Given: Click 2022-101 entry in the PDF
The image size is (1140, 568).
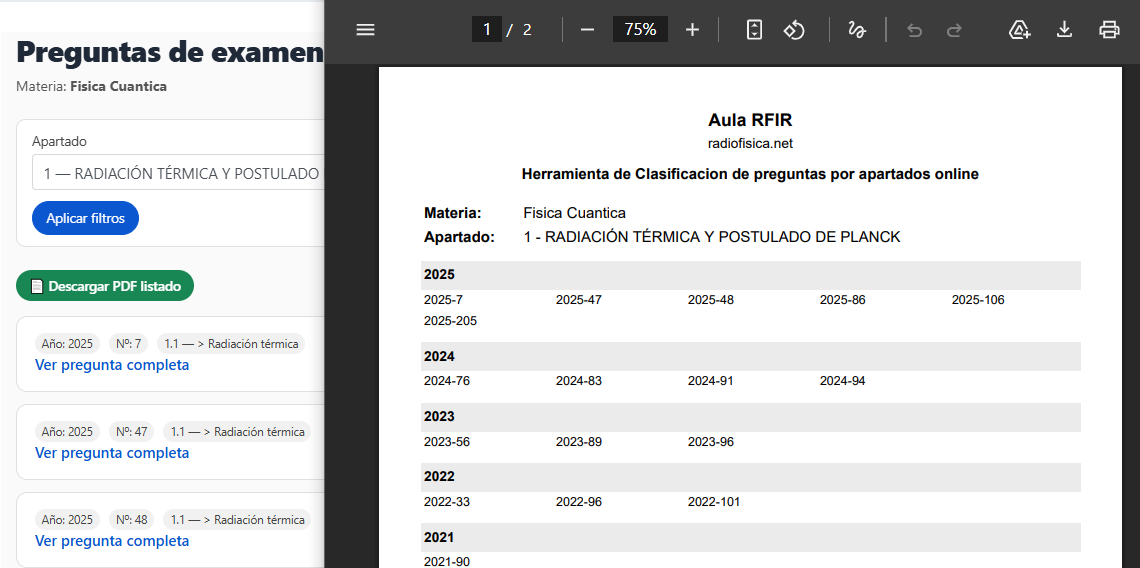Looking at the screenshot, I should click(714, 502).
